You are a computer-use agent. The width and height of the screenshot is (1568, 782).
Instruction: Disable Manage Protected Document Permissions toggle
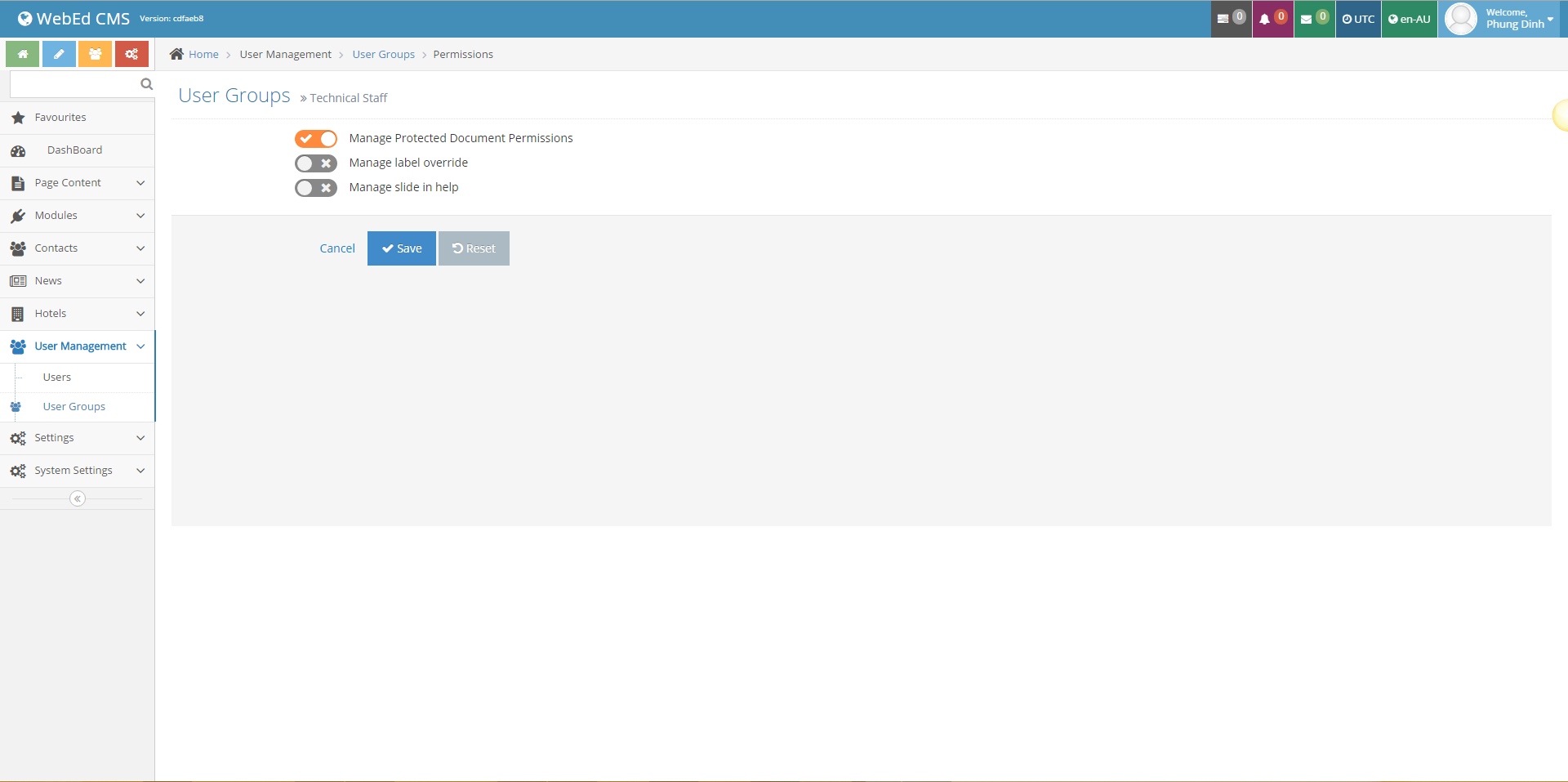tap(316, 139)
